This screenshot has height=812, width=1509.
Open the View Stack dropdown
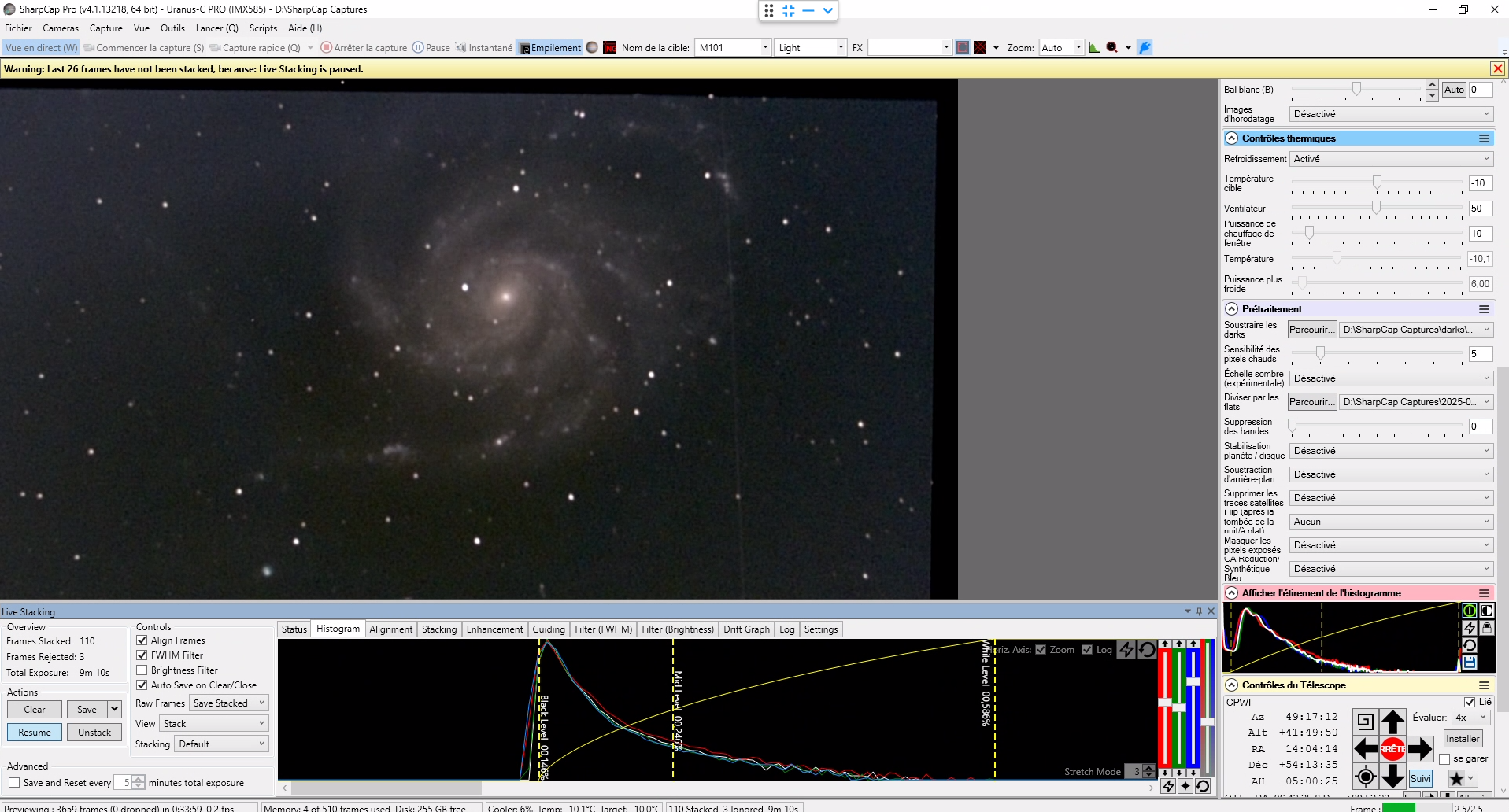coord(214,724)
